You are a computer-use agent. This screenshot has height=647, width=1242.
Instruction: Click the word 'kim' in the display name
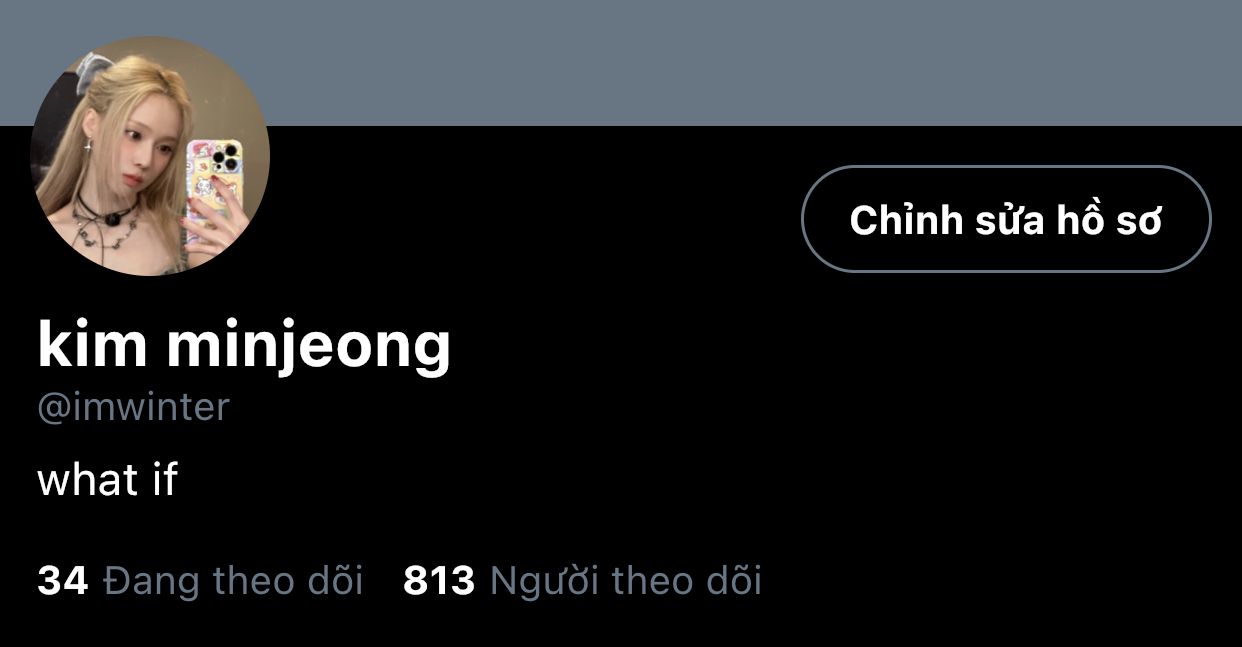(x=93, y=344)
